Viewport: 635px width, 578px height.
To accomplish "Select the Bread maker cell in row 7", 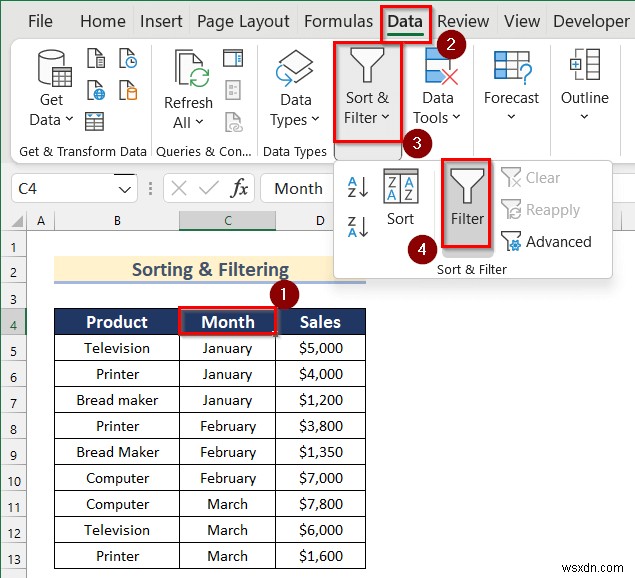I will click(x=117, y=400).
